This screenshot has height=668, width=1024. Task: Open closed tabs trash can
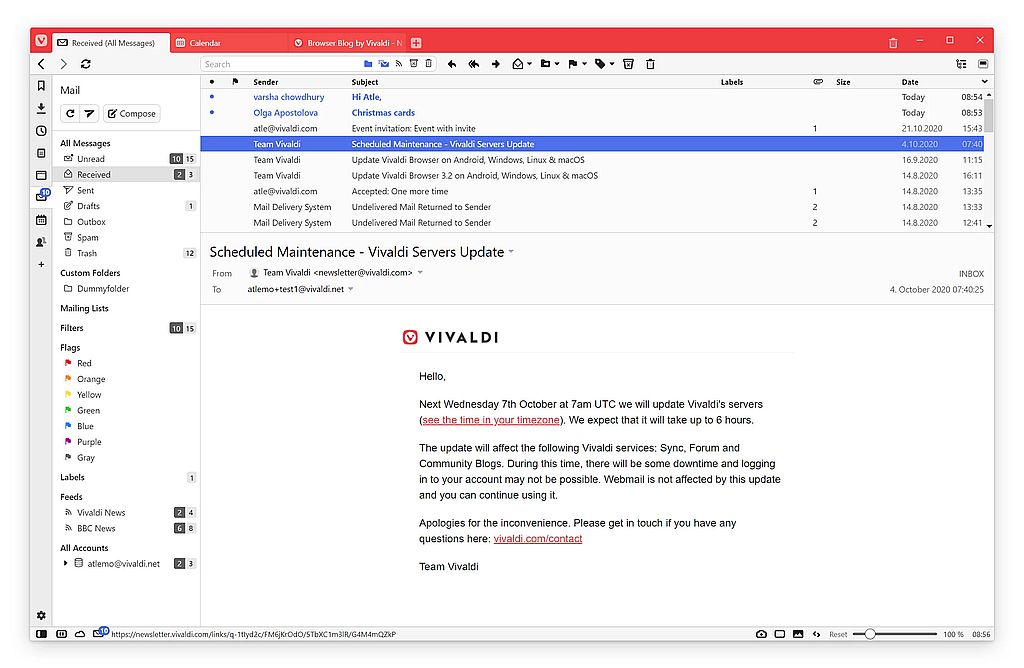893,43
